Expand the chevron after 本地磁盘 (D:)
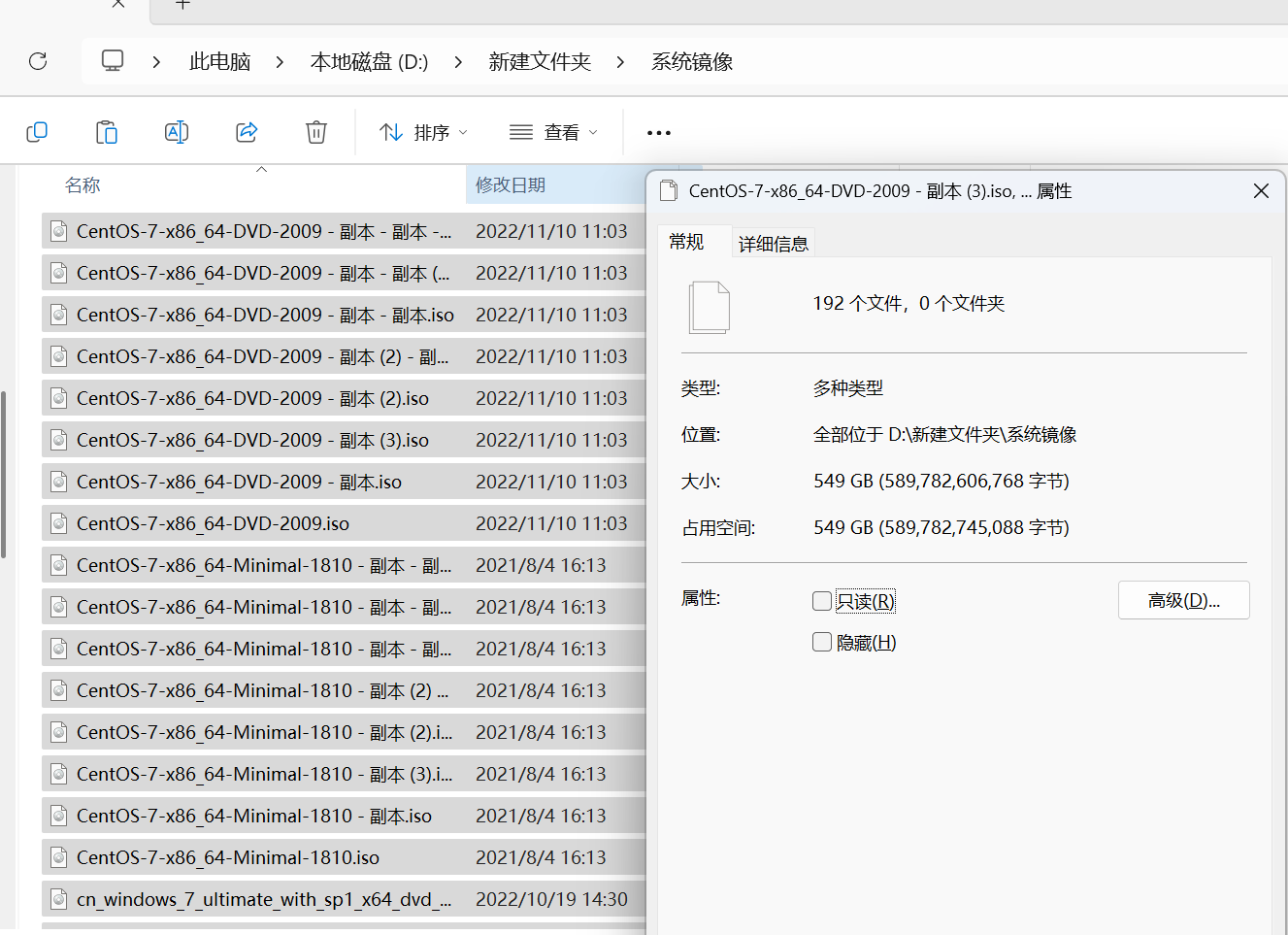1288x935 pixels. coord(458,62)
